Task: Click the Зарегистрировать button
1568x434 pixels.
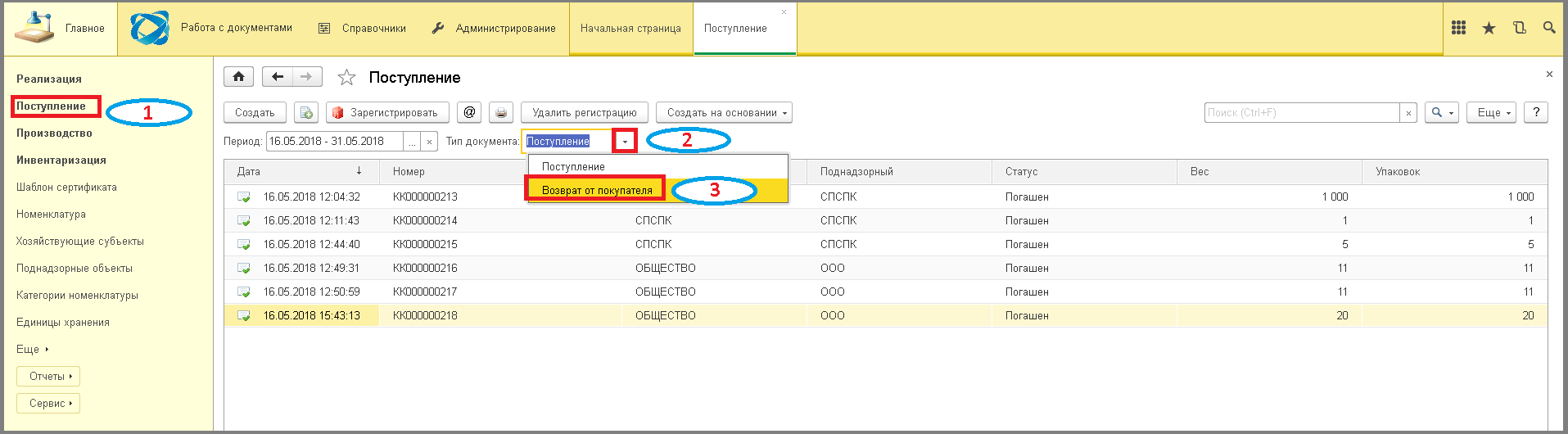Action: 387,113
